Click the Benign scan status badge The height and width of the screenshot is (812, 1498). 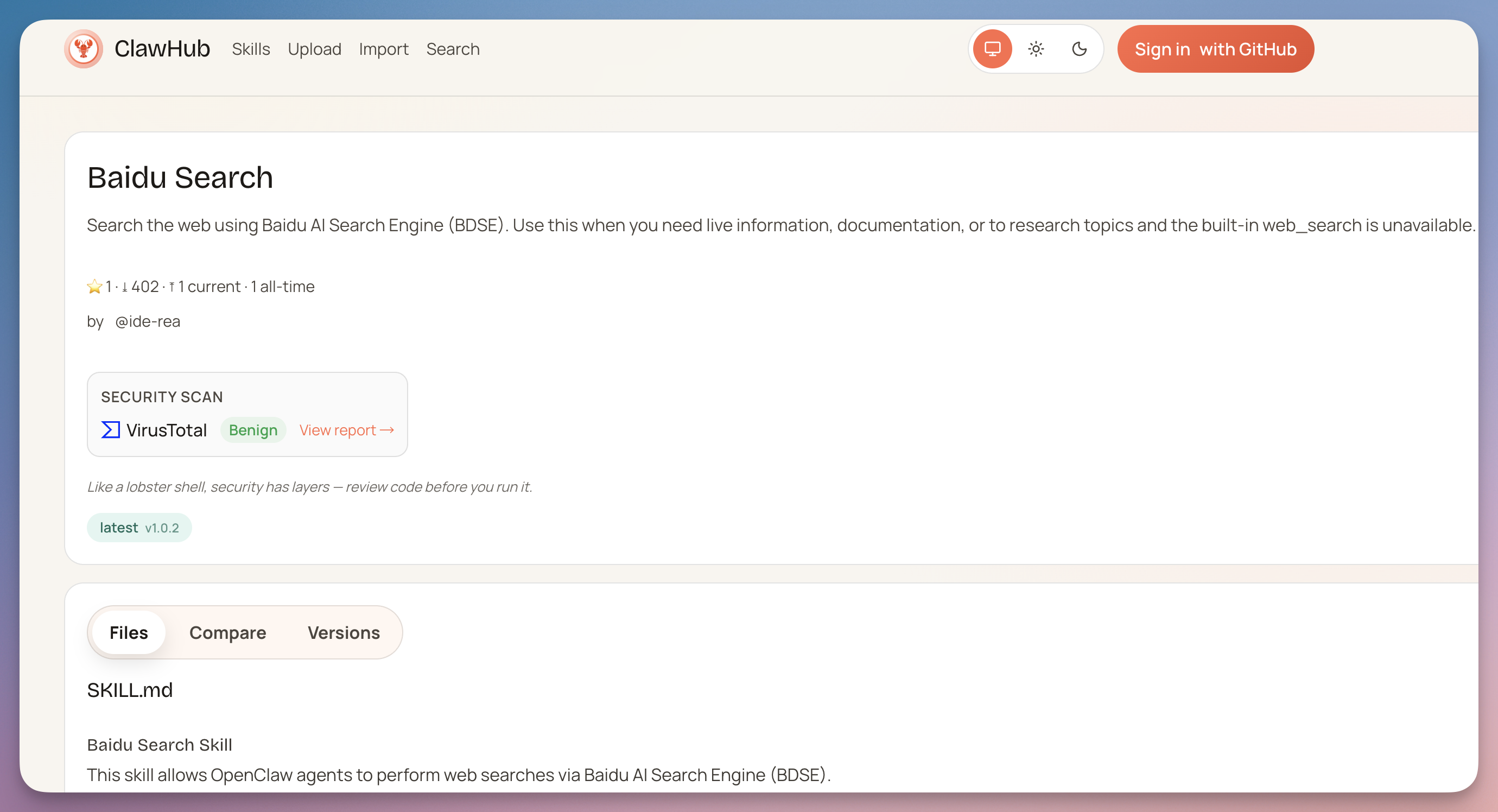click(x=253, y=430)
